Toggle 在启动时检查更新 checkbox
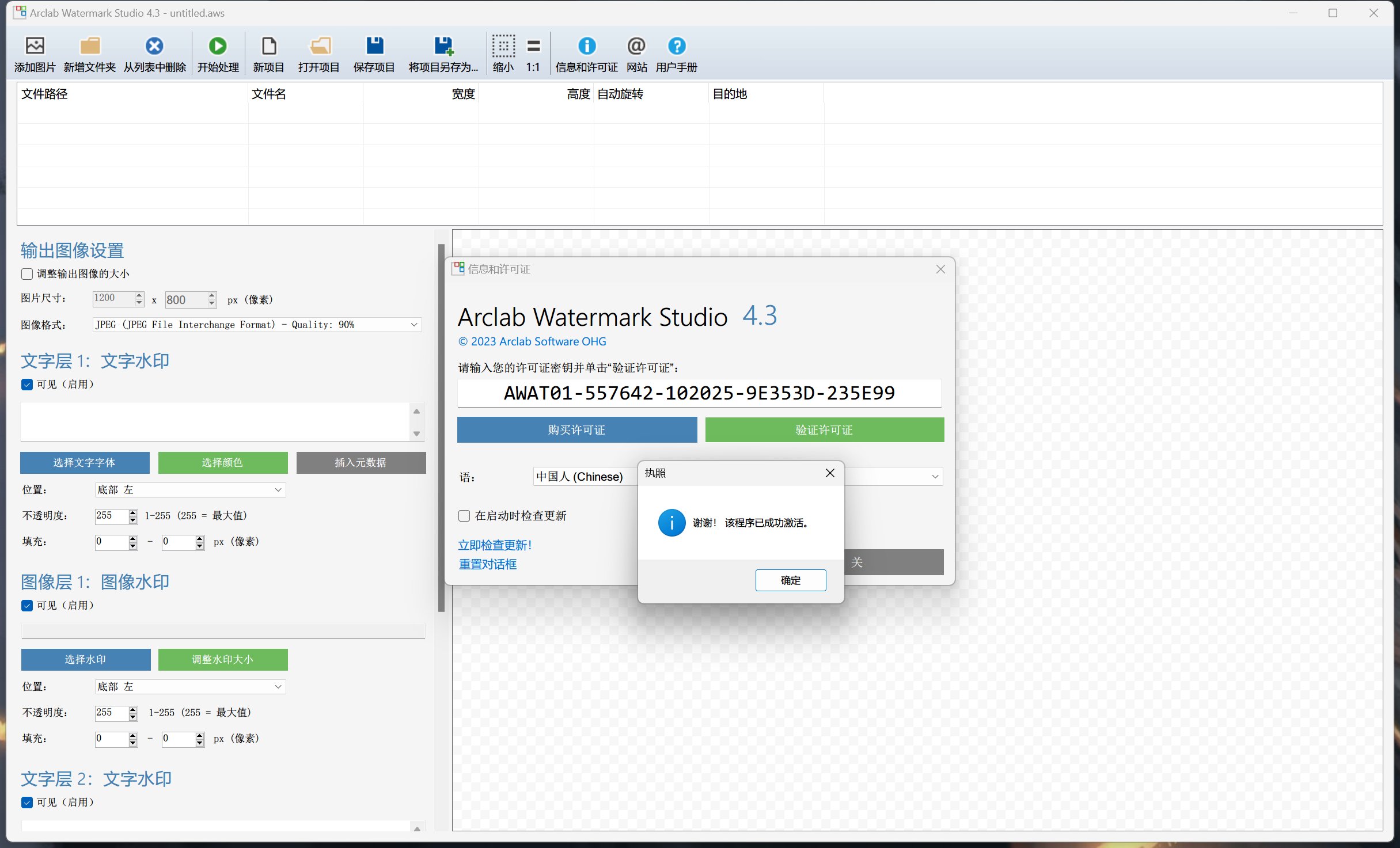 point(464,515)
